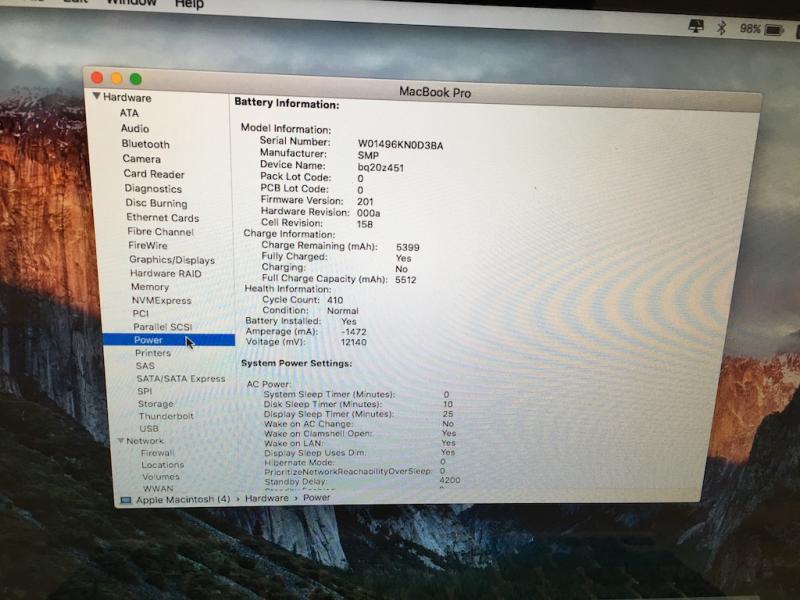Select USB in the sidebar
This screenshot has width=800, height=600.
tap(149, 429)
